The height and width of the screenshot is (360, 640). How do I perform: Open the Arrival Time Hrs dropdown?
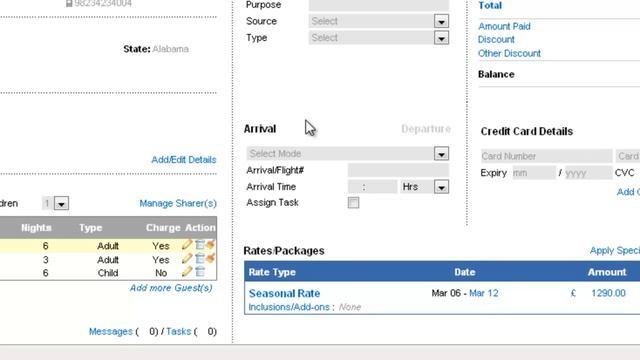coord(441,187)
